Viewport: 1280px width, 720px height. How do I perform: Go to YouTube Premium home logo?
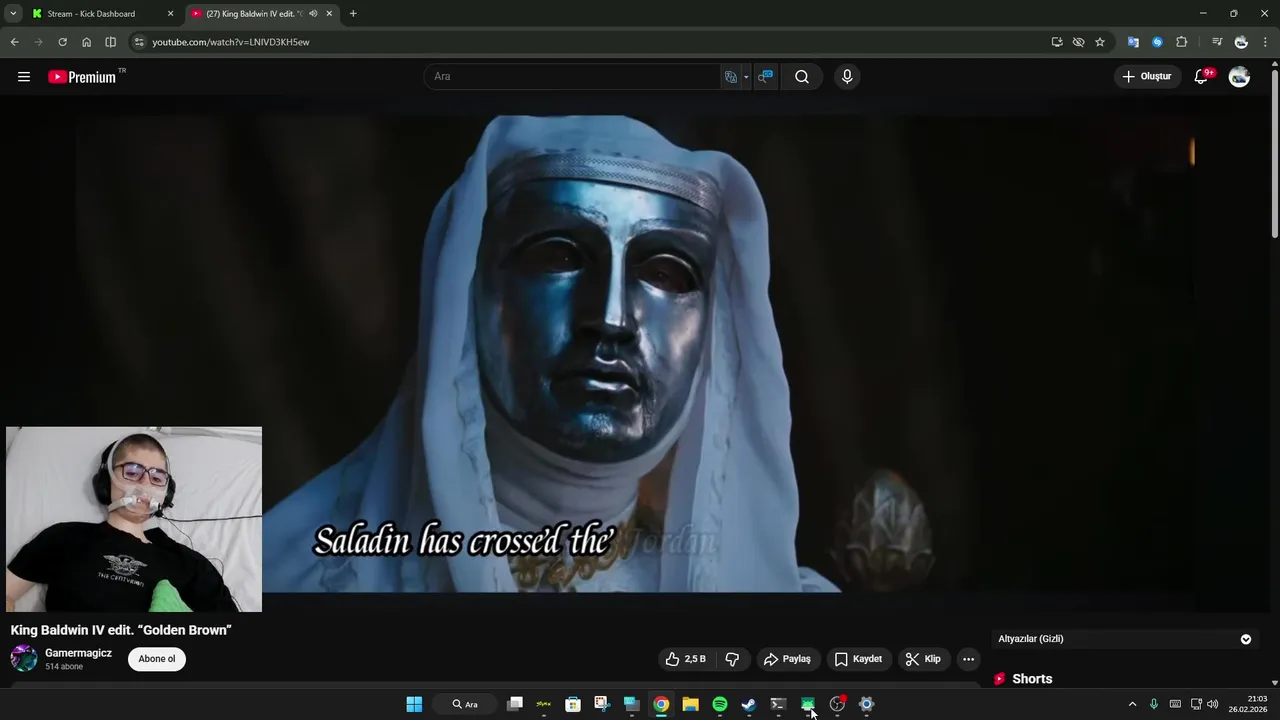pos(82,77)
